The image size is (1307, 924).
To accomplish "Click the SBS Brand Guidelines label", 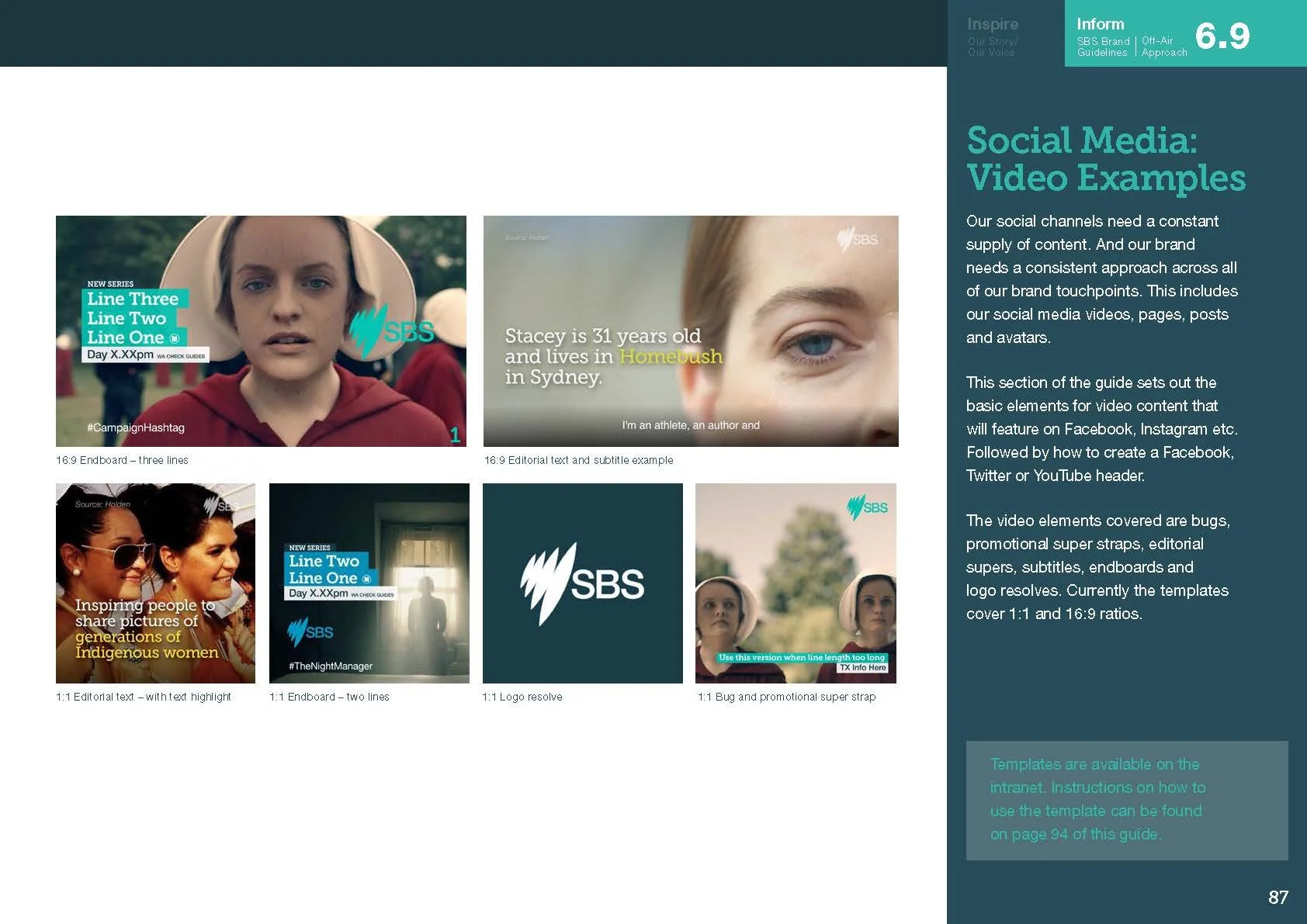I will click(1103, 47).
